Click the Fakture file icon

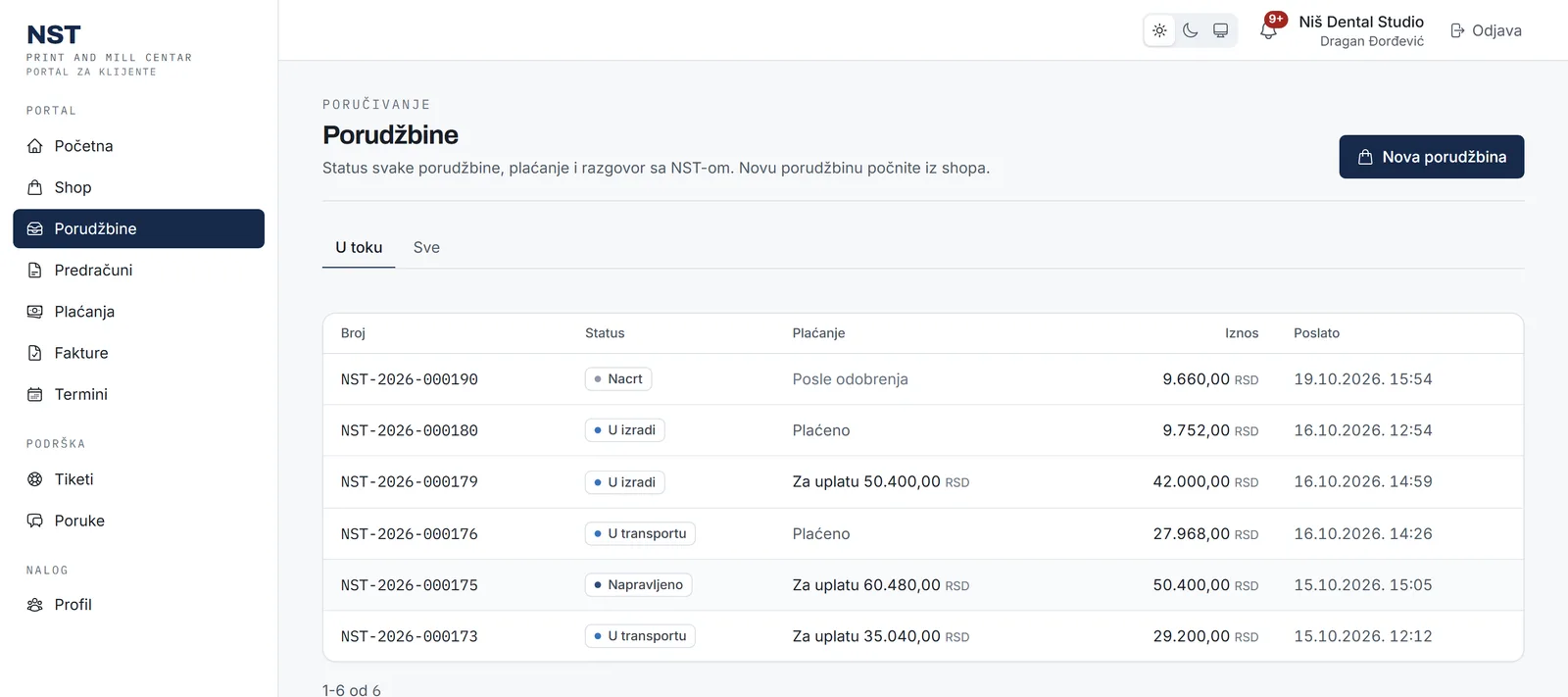[x=35, y=353]
